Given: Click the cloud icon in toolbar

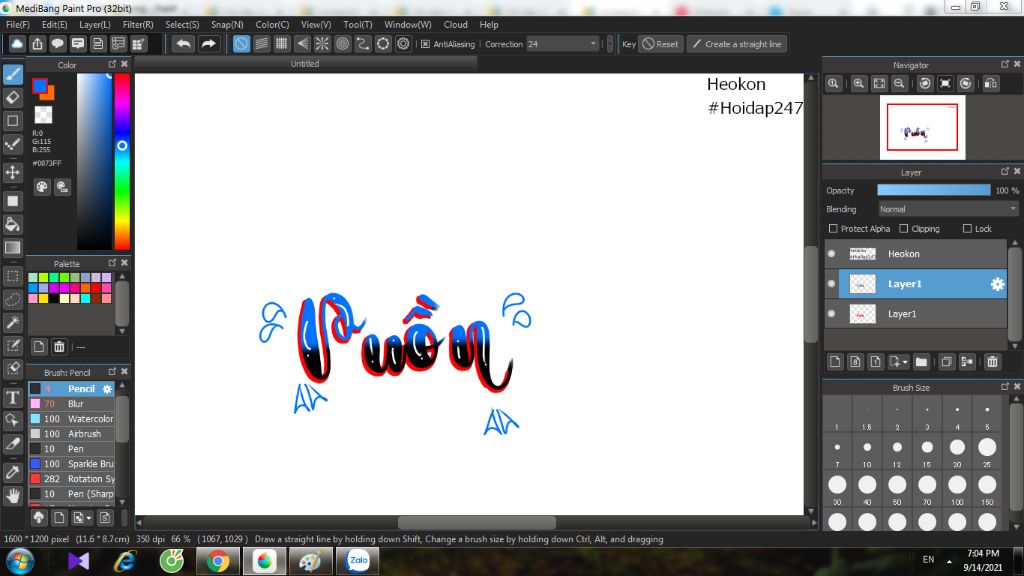Looking at the screenshot, I should coord(17,44).
